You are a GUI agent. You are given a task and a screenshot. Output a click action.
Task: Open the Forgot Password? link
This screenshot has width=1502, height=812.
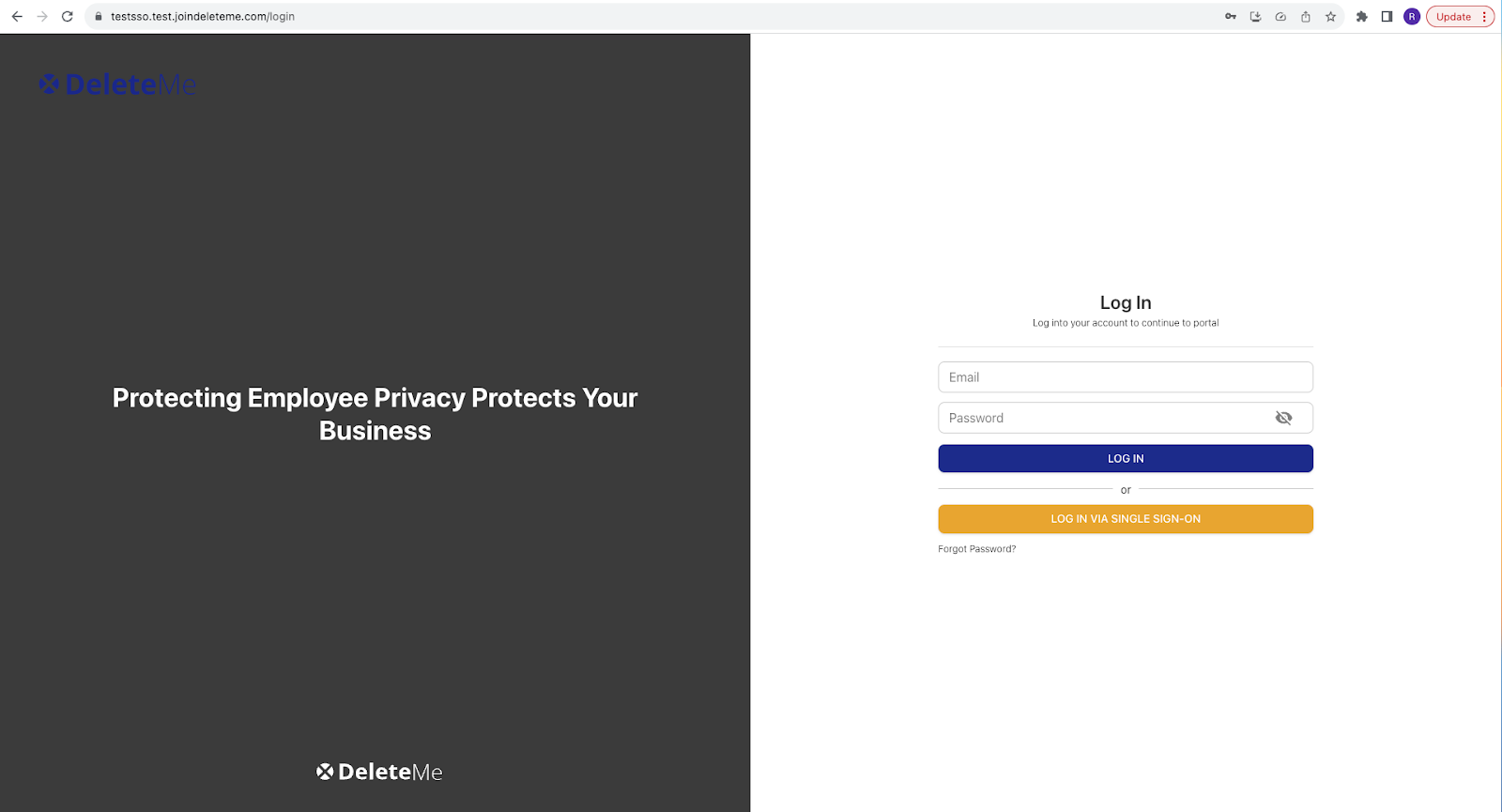pos(976,549)
